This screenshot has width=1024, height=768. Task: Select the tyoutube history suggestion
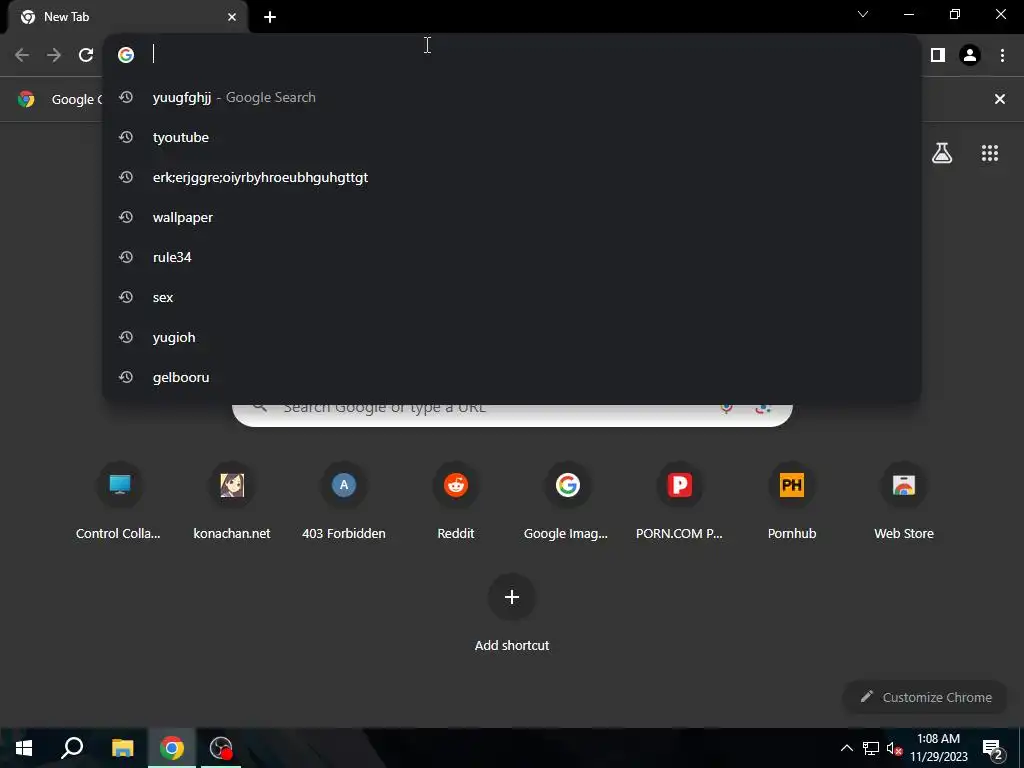point(512,137)
